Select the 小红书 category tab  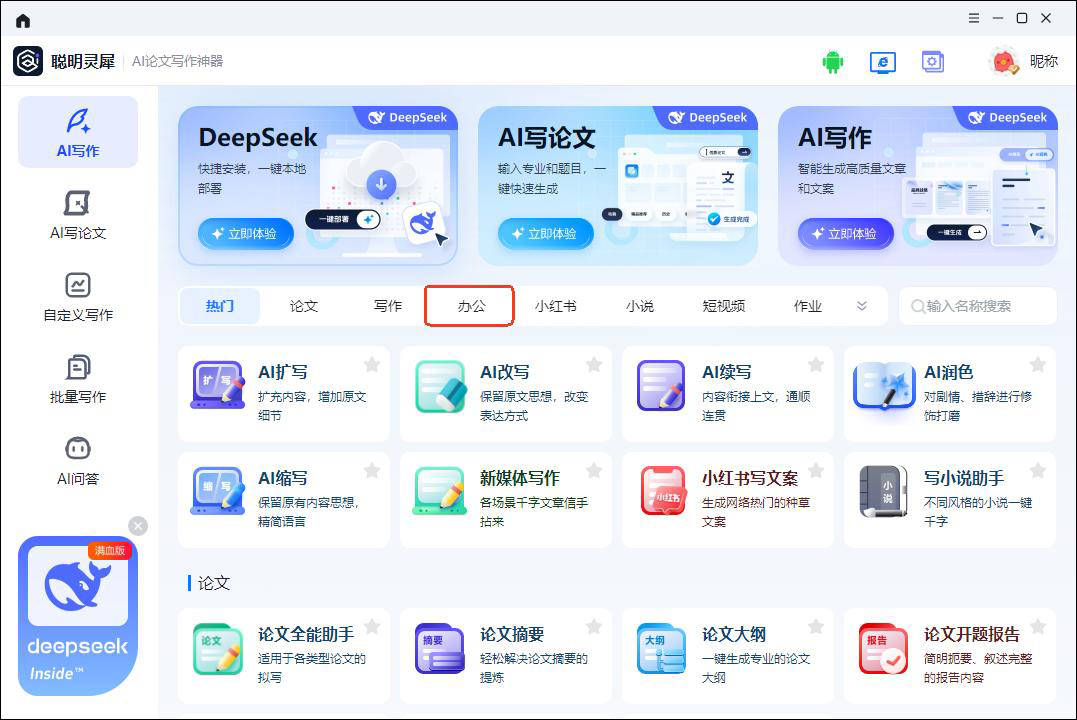[x=555, y=306]
